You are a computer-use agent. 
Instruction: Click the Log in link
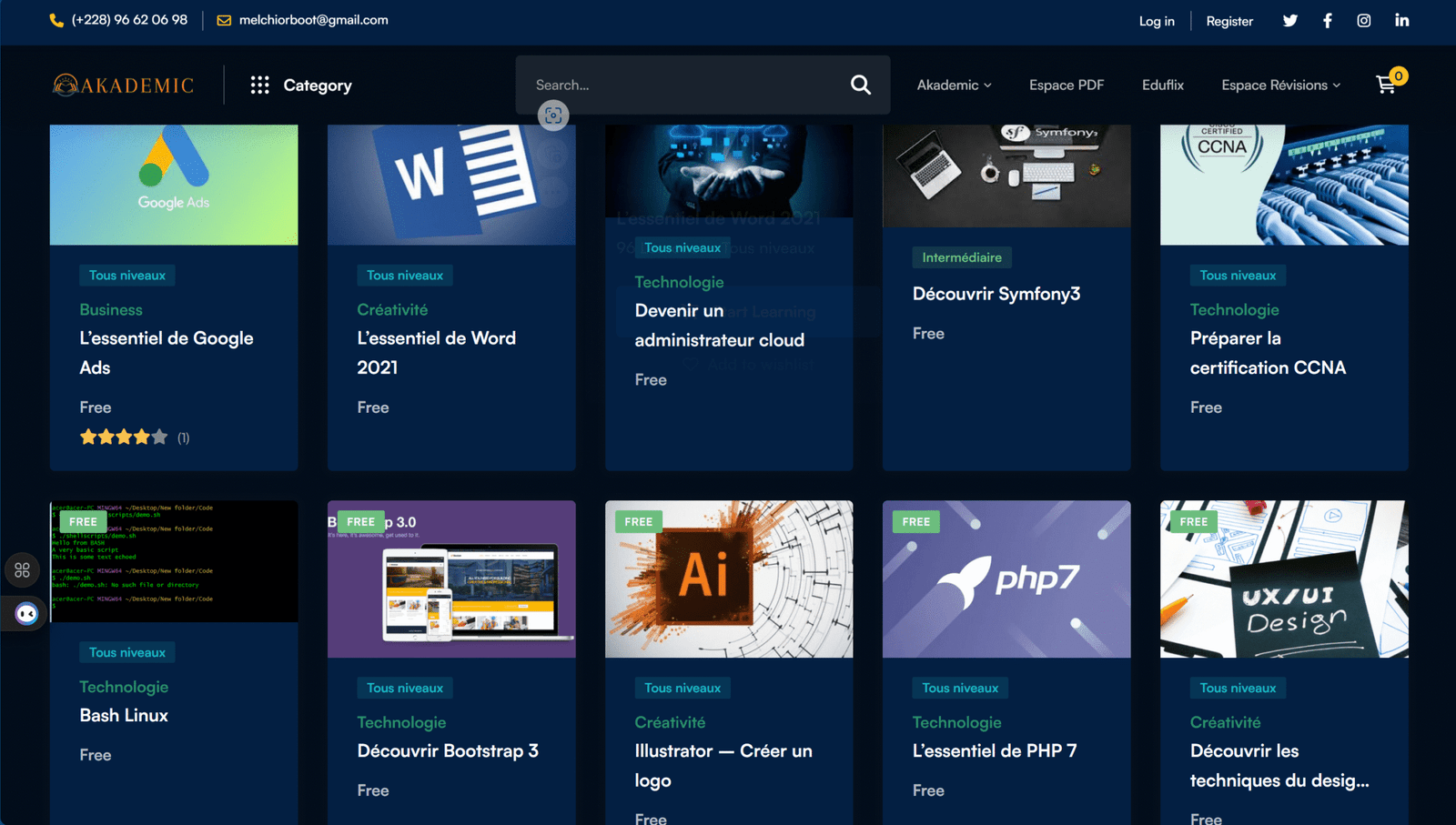pyautogui.click(x=1157, y=20)
